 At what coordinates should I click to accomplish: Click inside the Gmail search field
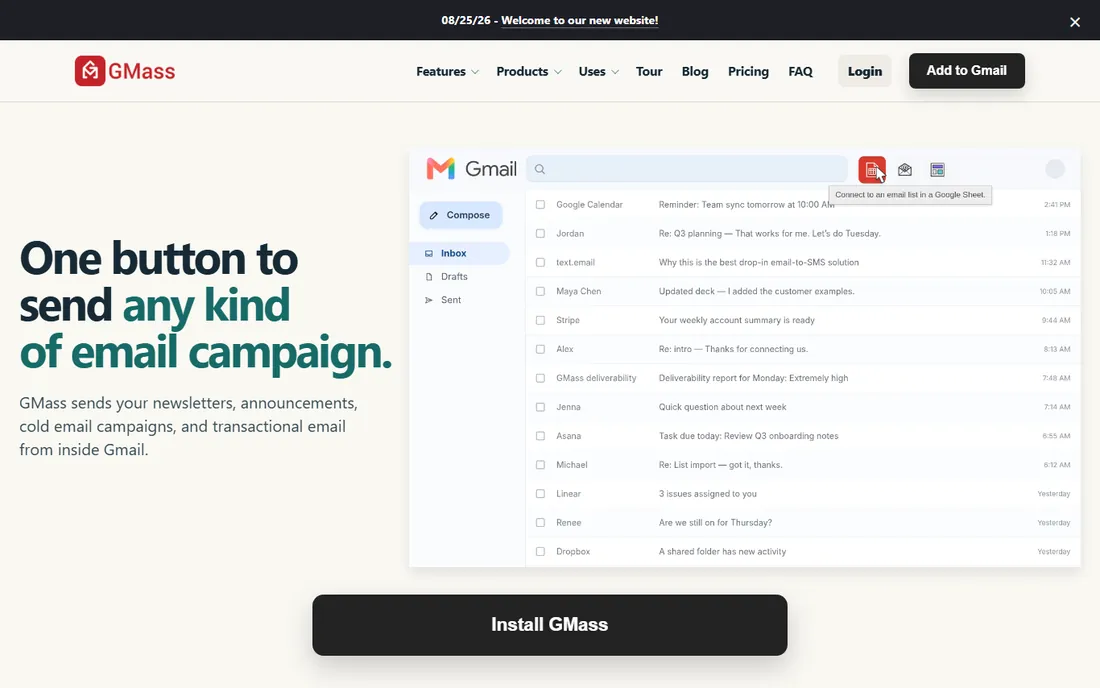coord(687,169)
